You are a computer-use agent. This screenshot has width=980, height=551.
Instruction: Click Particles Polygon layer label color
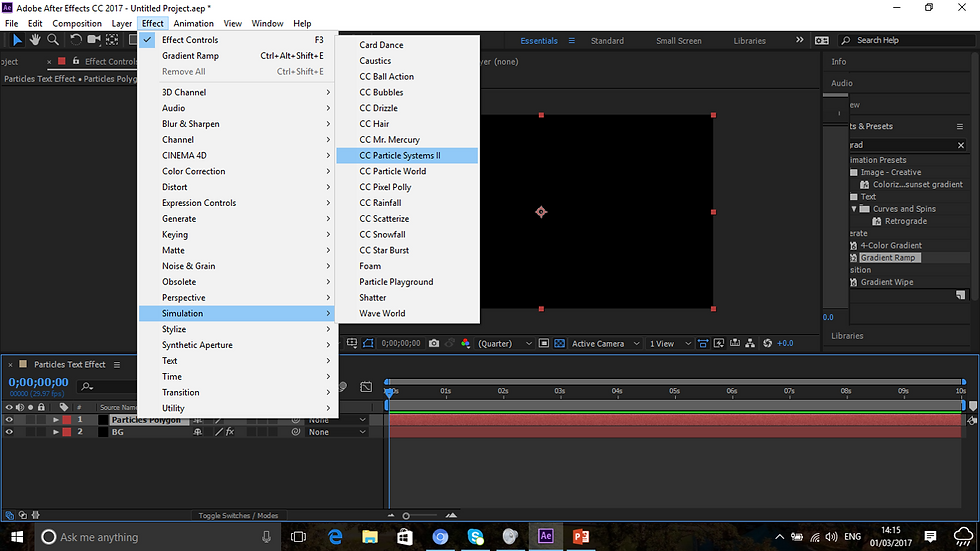click(67, 420)
